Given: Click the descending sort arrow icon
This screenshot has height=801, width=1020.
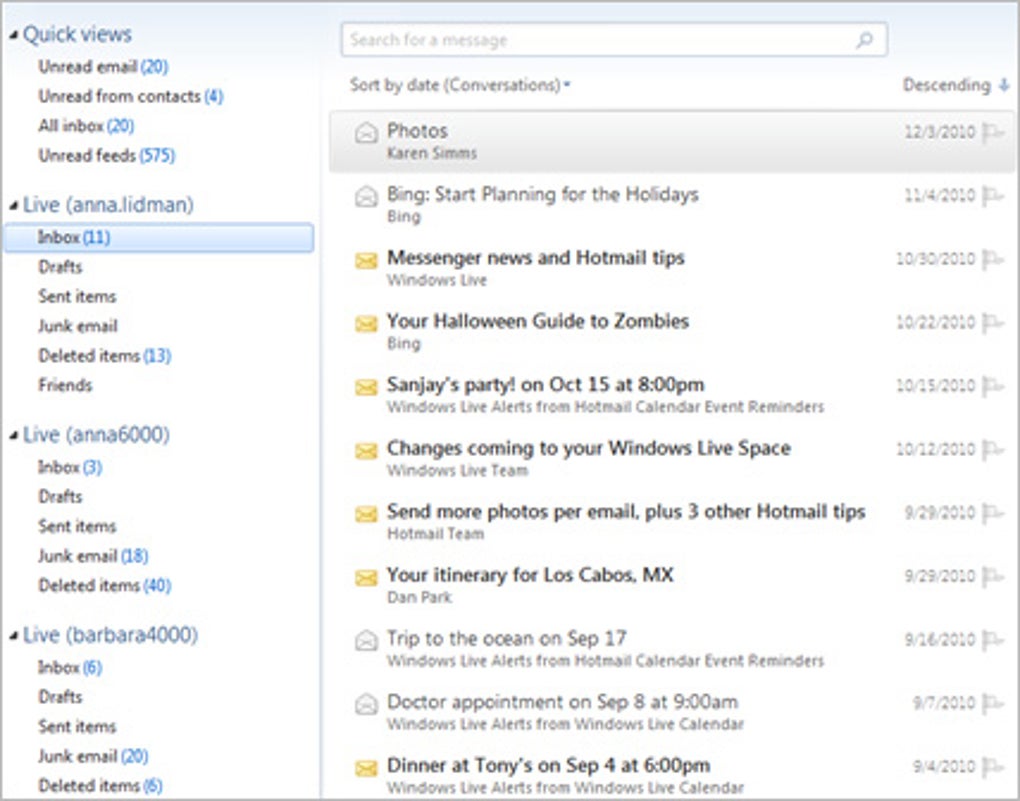Looking at the screenshot, I should 1004,86.
